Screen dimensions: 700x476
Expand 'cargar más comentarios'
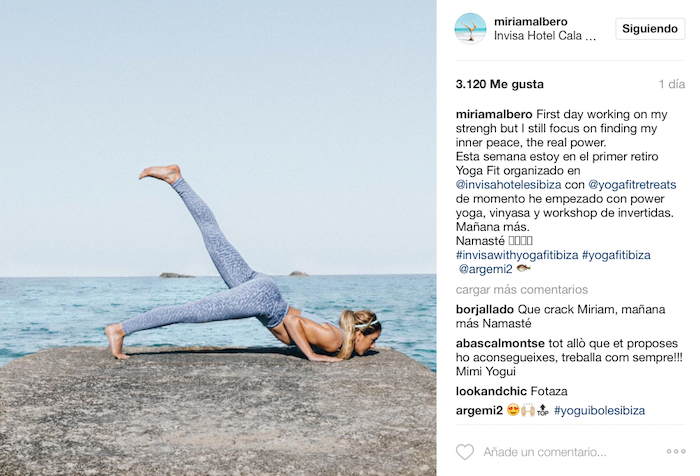click(521, 289)
